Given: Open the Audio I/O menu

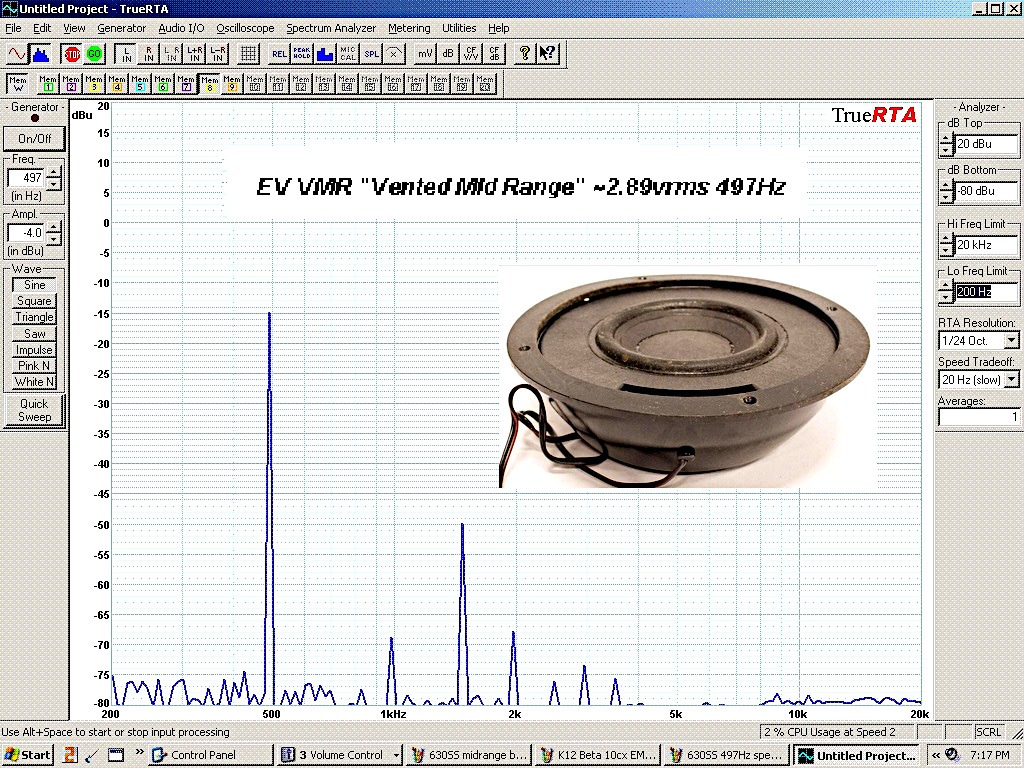Looking at the screenshot, I should coord(182,28).
